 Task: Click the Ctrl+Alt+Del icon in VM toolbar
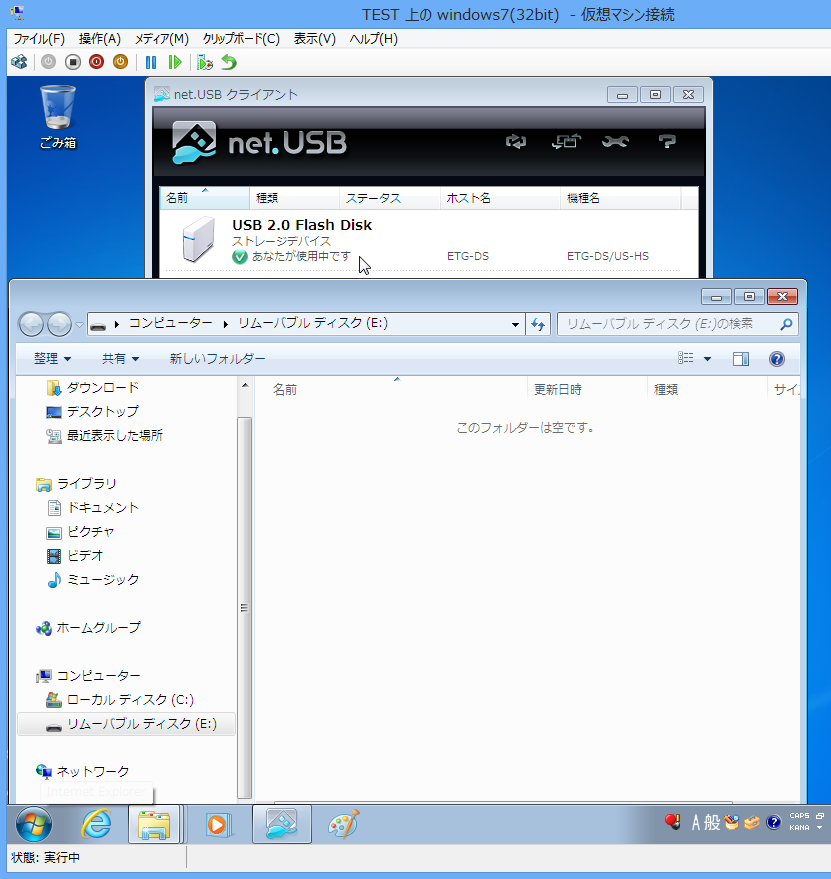click(x=20, y=62)
